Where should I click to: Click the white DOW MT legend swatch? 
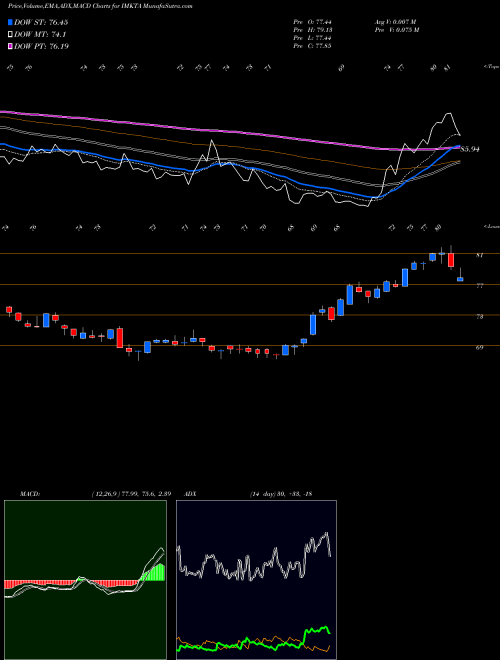pos(11,35)
